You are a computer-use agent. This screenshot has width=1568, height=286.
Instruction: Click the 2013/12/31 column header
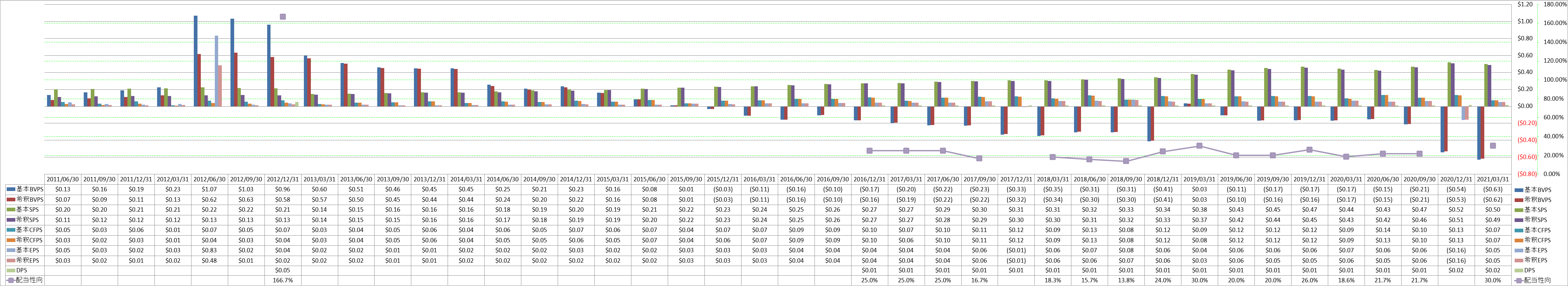pos(430,180)
